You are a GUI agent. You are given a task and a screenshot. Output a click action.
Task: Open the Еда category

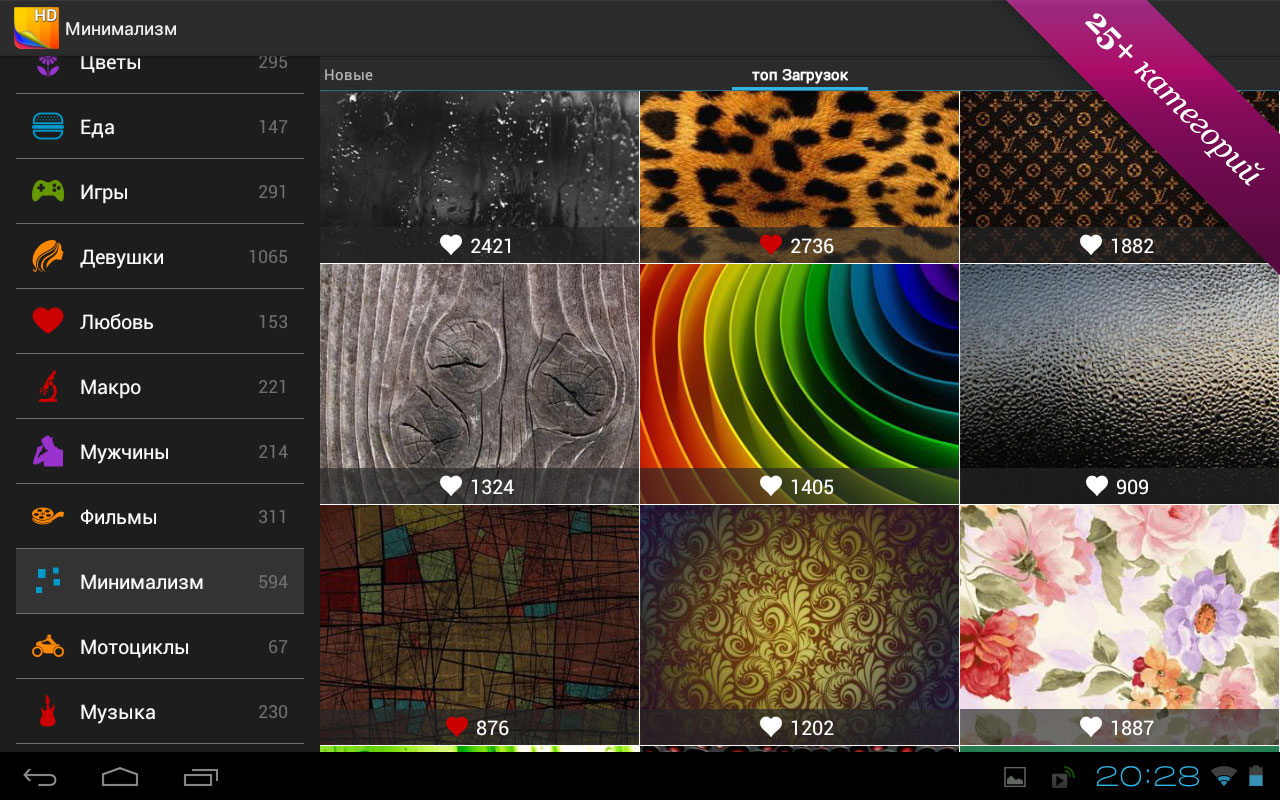(160, 127)
